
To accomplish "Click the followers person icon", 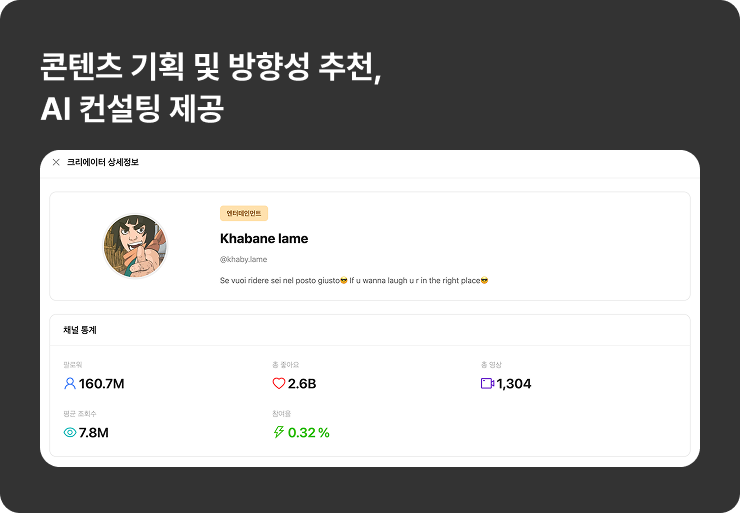I will coord(70,383).
